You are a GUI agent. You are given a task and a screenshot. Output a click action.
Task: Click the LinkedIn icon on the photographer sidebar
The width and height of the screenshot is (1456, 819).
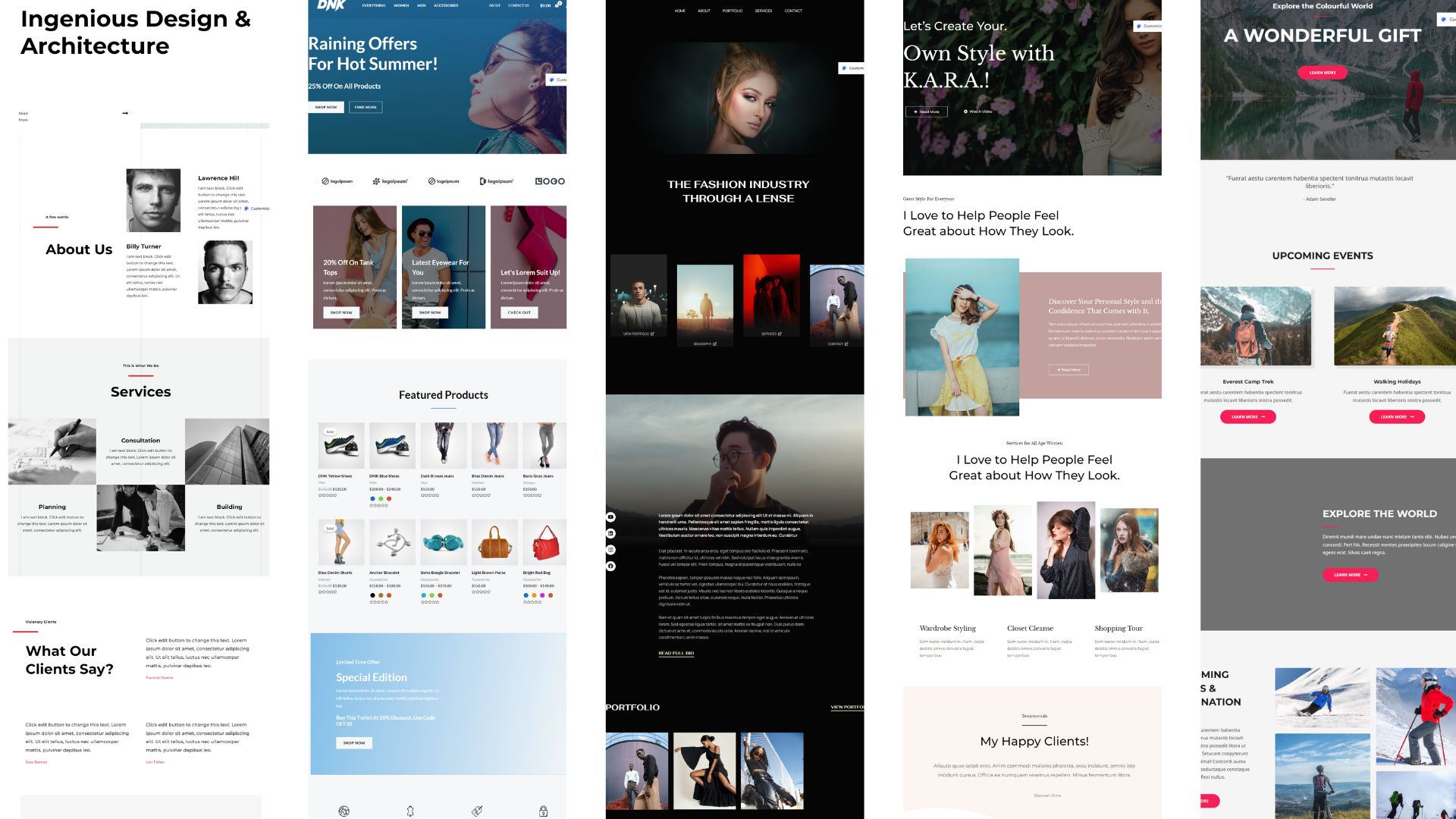click(x=610, y=533)
